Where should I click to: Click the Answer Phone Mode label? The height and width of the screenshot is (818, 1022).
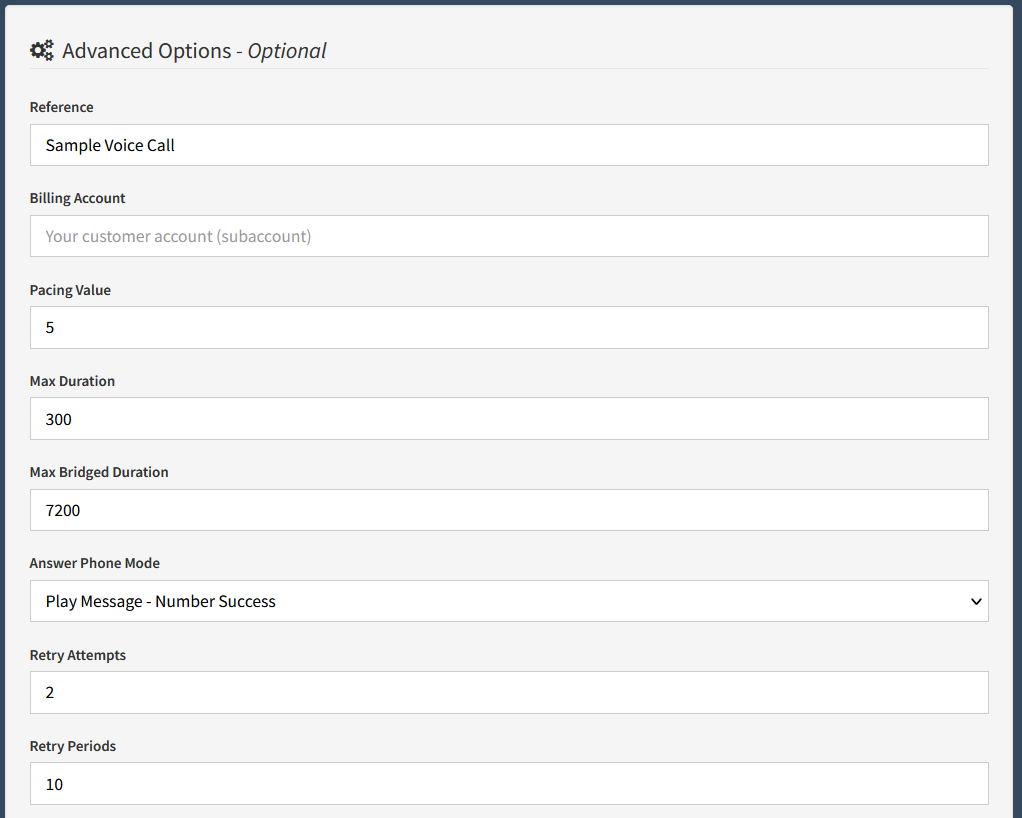click(94, 563)
